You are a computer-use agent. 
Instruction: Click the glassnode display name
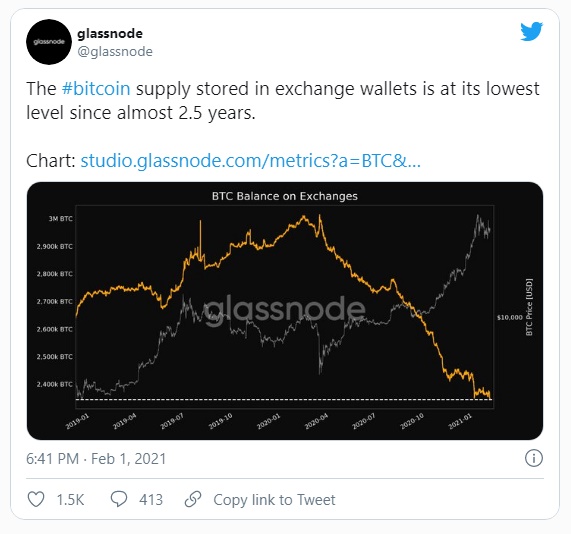pyautogui.click(x=110, y=34)
